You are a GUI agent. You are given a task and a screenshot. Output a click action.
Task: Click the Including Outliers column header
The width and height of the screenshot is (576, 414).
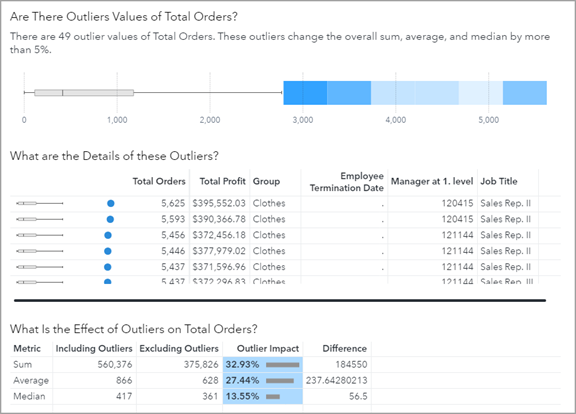94,348
